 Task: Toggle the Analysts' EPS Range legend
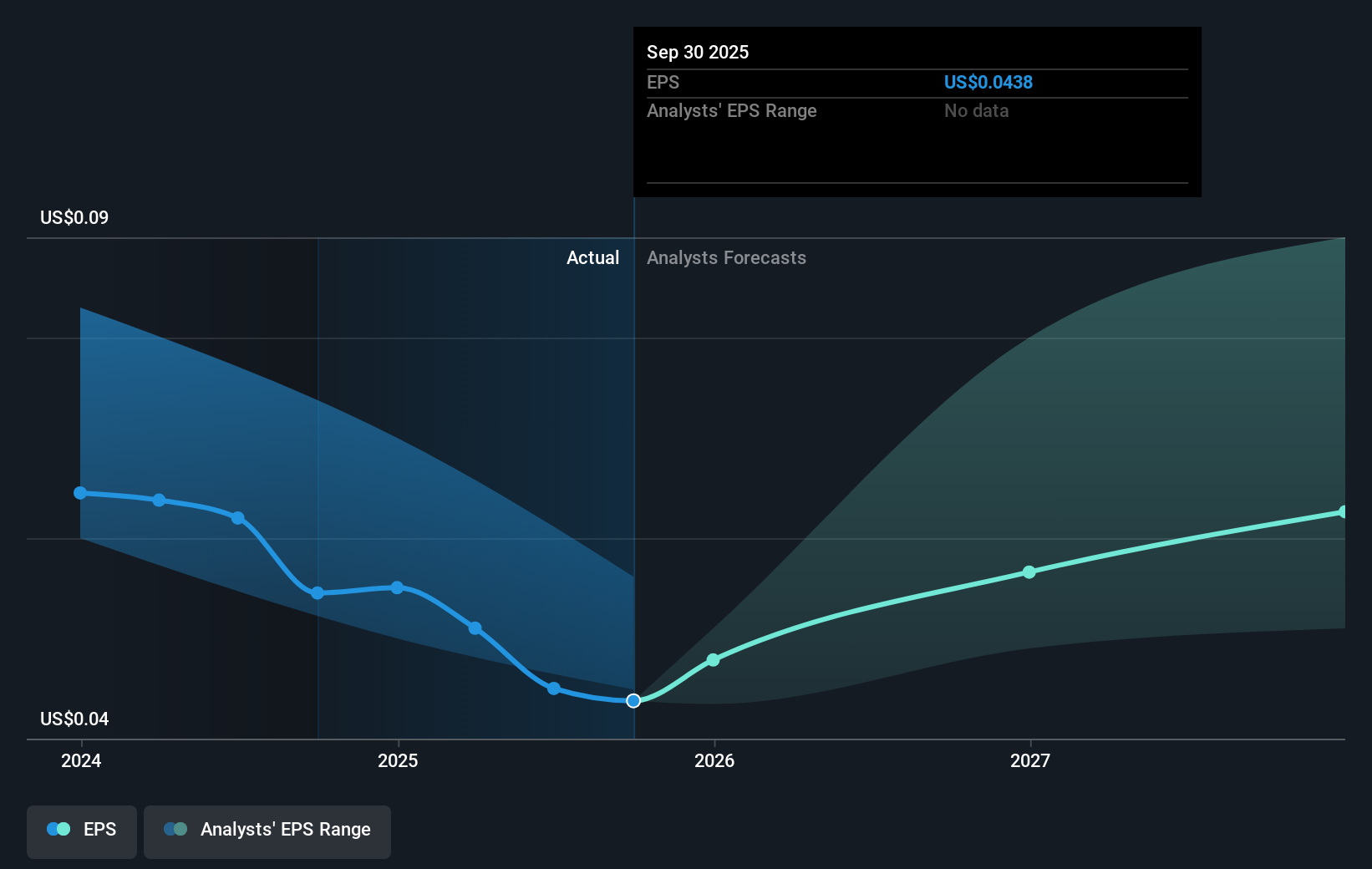click(267, 831)
